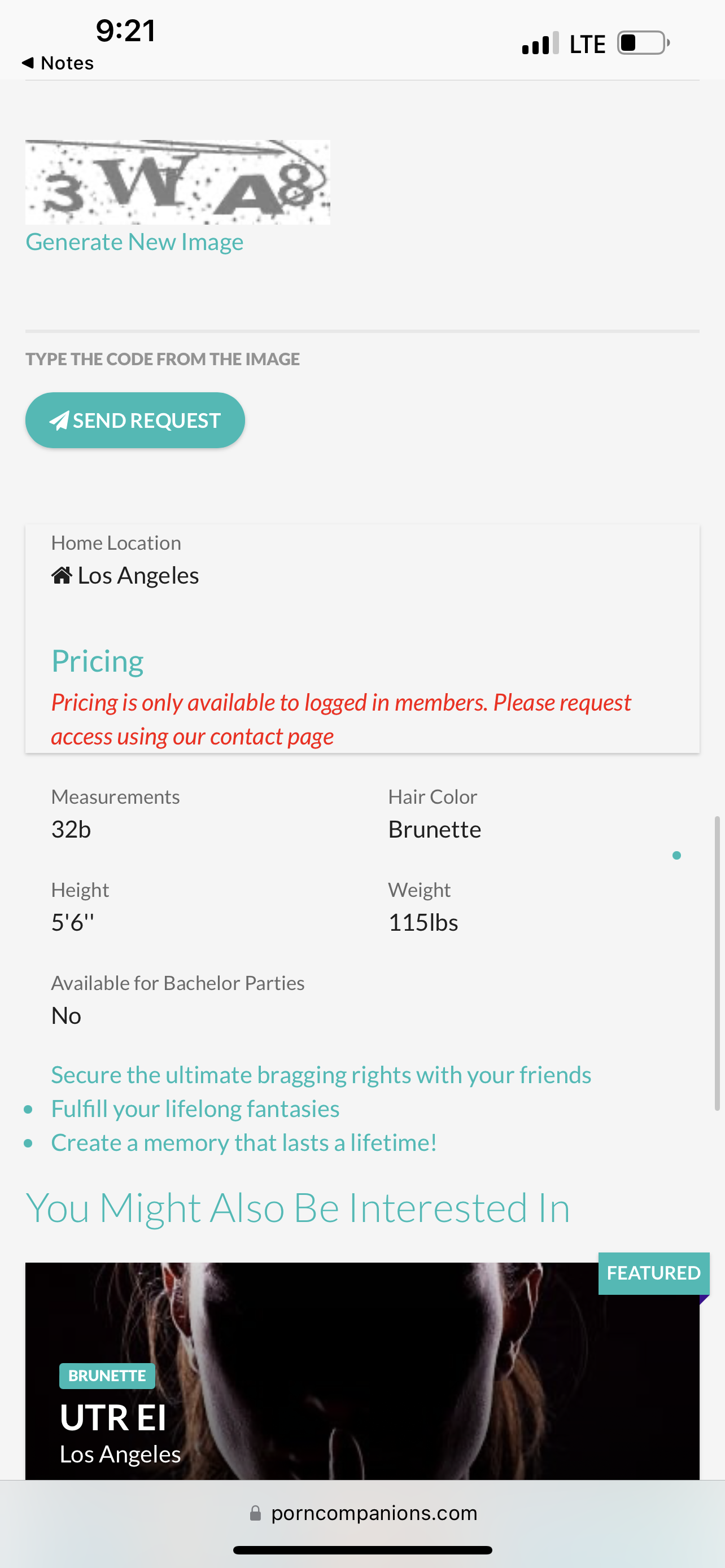Tap the BRUNETTE tag on the card

(x=107, y=1376)
